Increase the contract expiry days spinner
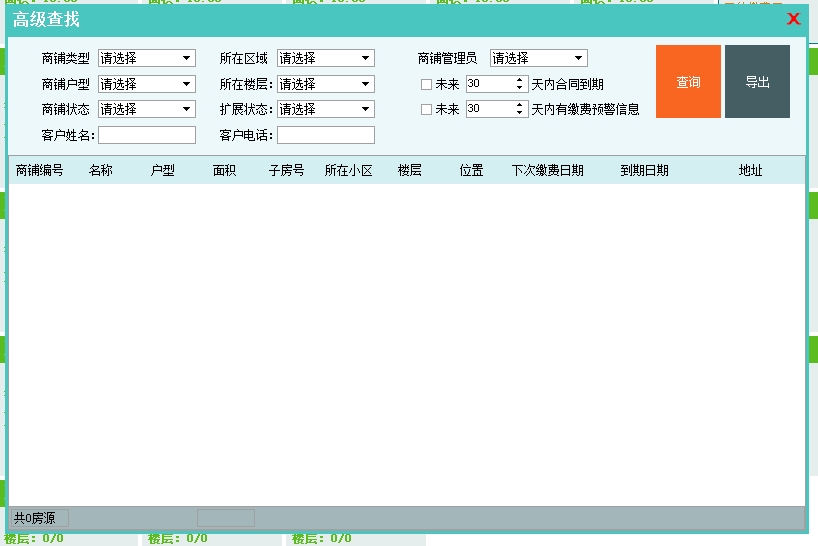This screenshot has width=818, height=546. click(520, 80)
